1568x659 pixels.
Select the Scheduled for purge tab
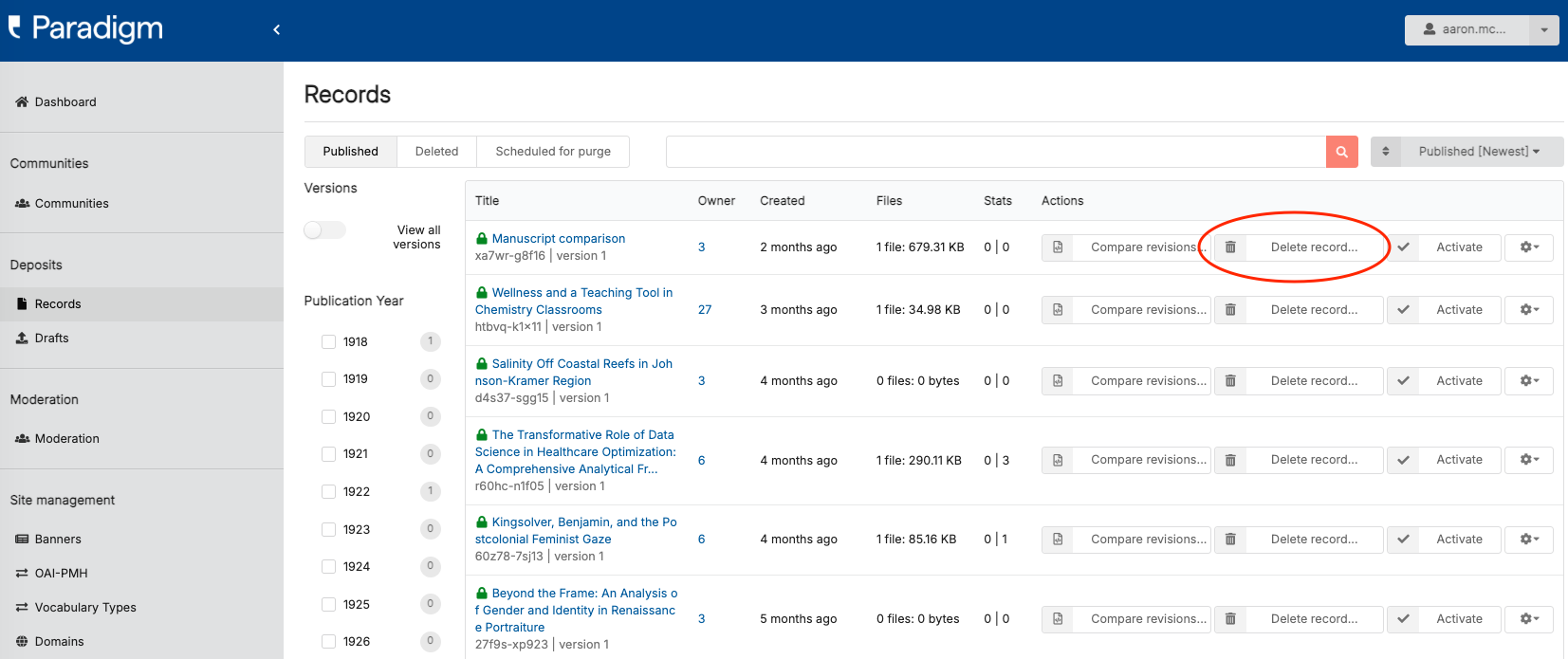[x=553, y=152]
